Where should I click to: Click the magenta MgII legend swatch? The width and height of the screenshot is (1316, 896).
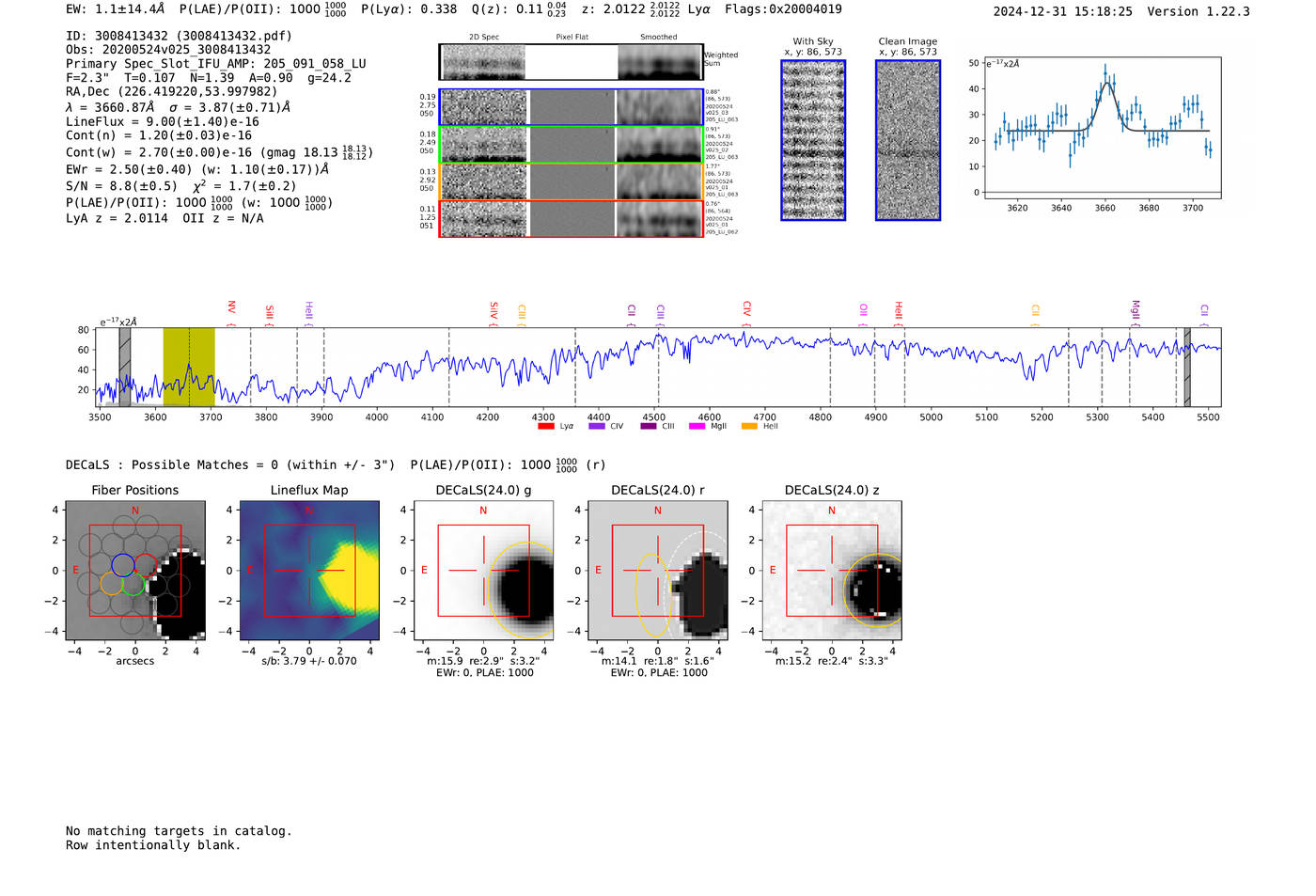(x=697, y=426)
